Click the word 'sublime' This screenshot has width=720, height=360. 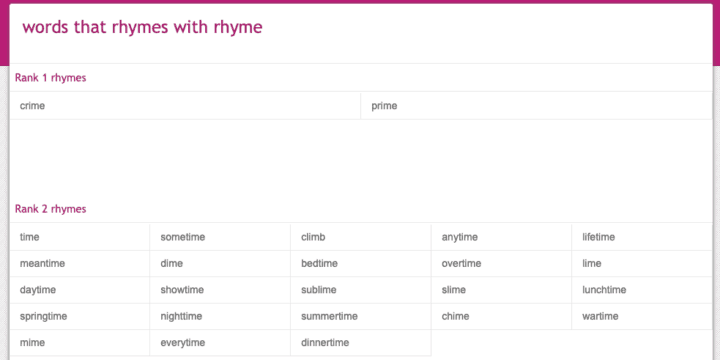click(319, 290)
